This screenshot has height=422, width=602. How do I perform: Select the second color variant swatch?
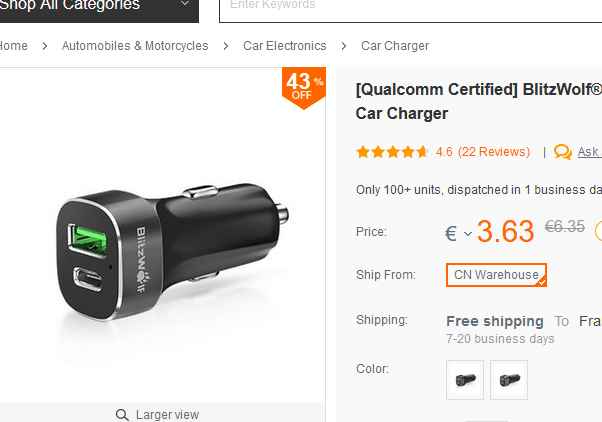click(x=509, y=380)
